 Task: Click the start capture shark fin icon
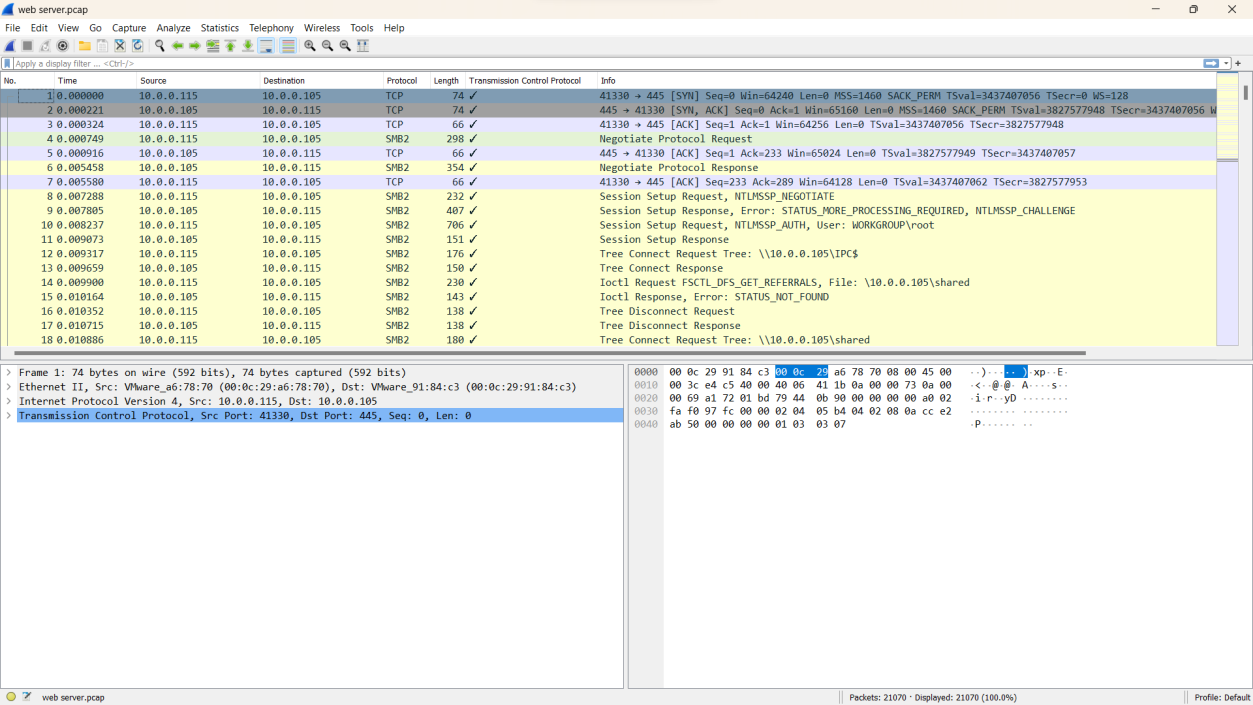click(x=10, y=46)
